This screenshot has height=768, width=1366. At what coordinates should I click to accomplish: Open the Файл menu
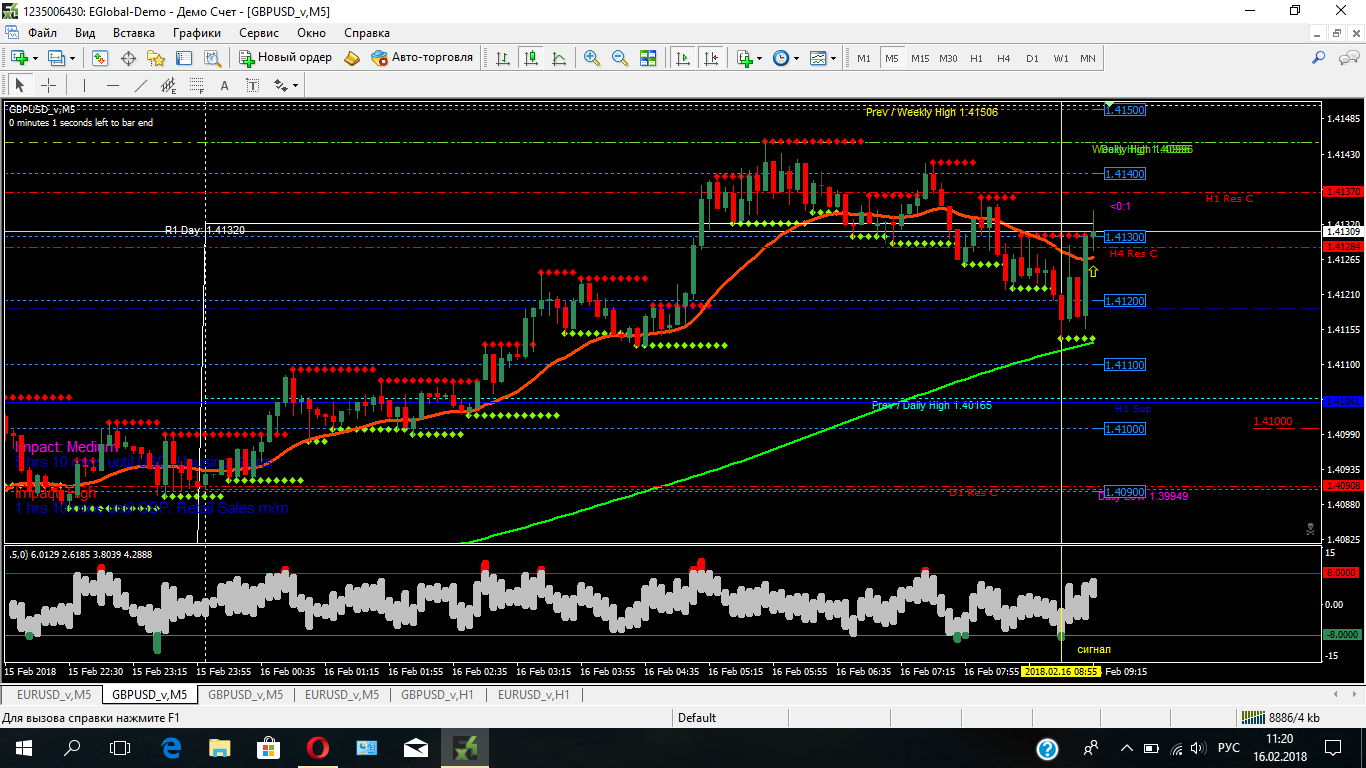tap(42, 33)
